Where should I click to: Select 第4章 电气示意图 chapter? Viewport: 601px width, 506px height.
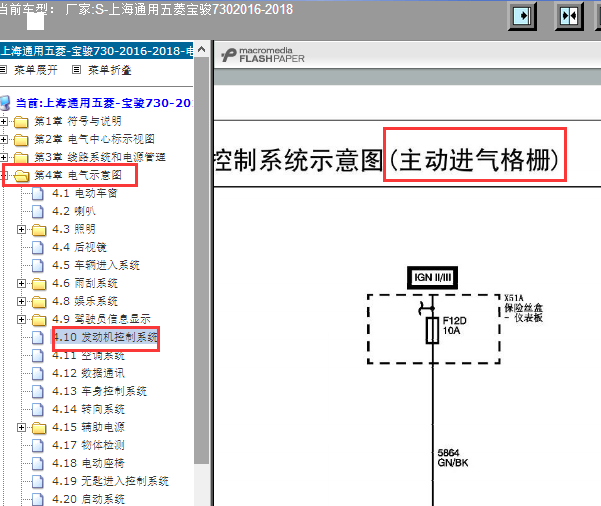pyautogui.click(x=78, y=175)
